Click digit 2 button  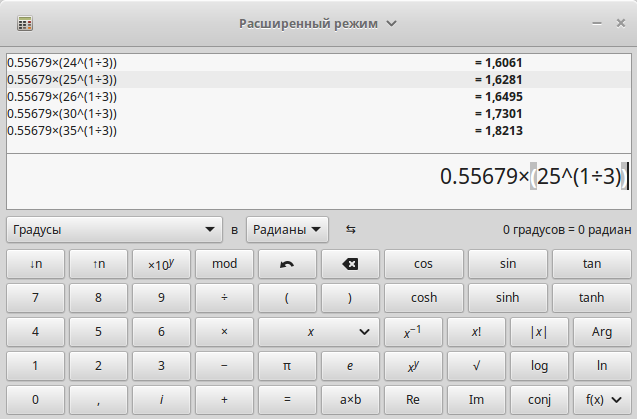point(98,366)
